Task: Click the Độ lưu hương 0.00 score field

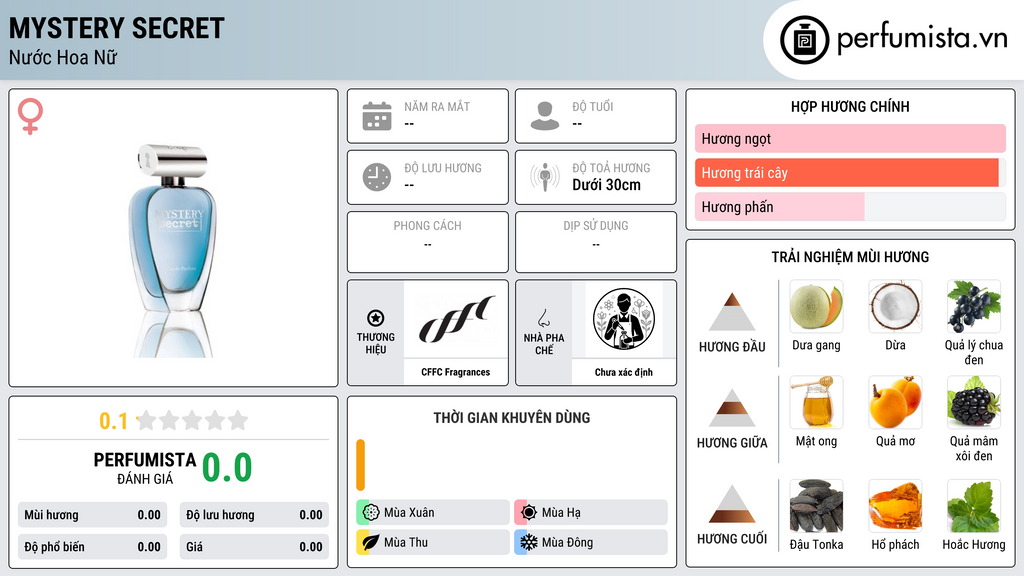Action: click(254, 515)
